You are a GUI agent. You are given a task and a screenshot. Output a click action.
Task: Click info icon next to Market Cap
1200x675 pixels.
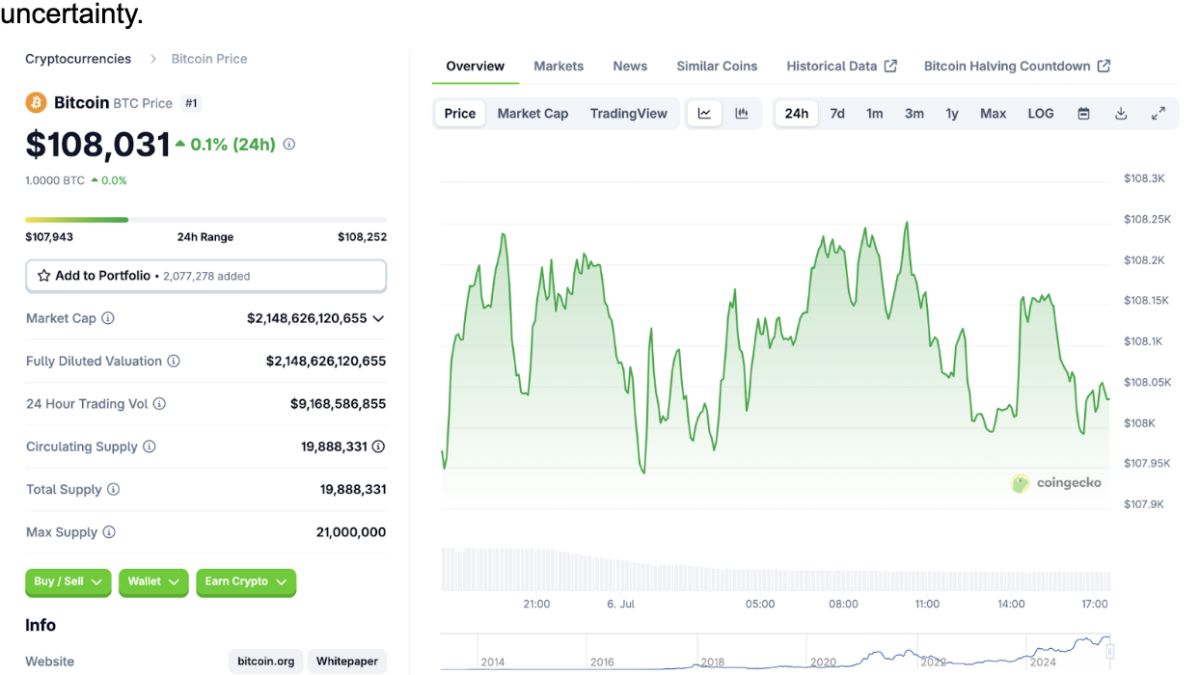pos(108,318)
